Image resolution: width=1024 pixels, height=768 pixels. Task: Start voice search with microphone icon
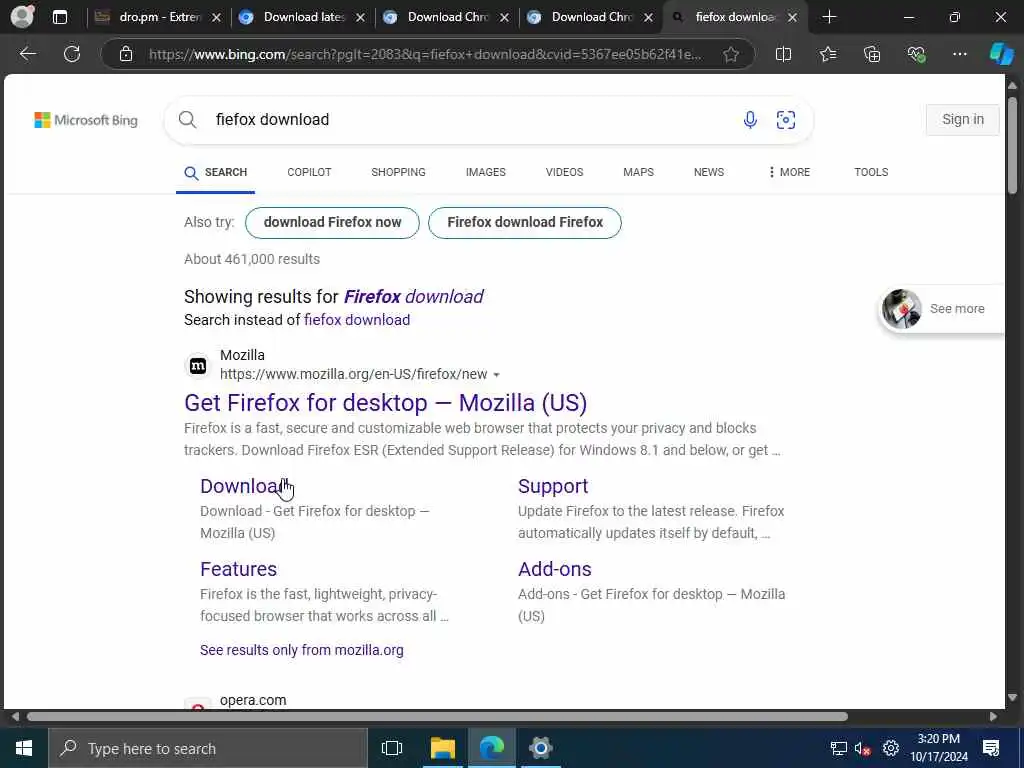[750, 120]
